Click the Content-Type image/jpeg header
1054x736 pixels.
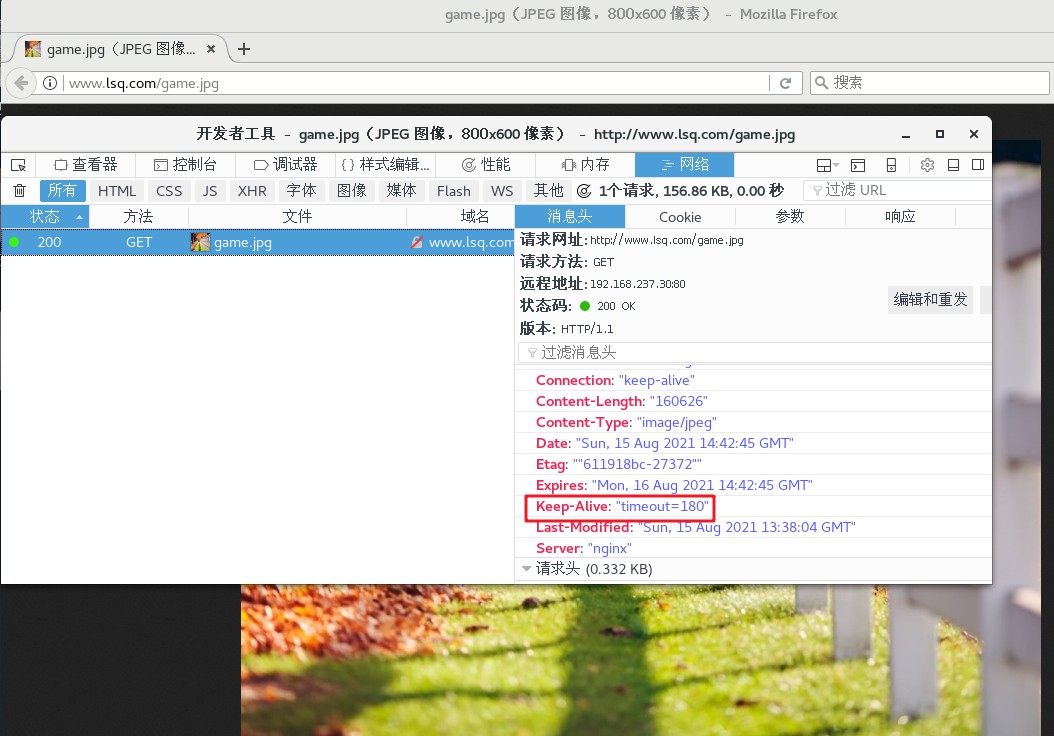click(626, 422)
